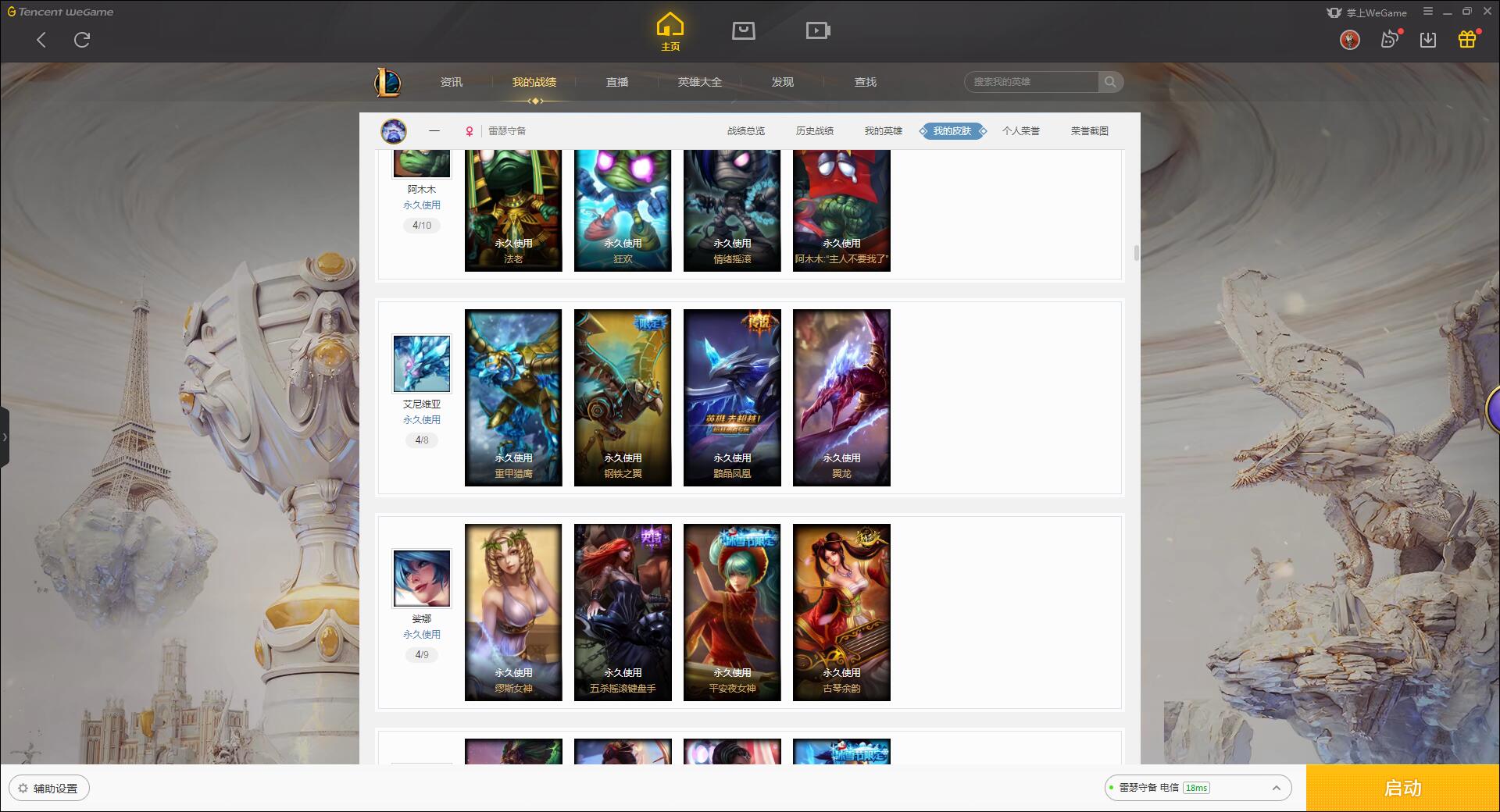Open the 查找 tab

tap(866, 82)
